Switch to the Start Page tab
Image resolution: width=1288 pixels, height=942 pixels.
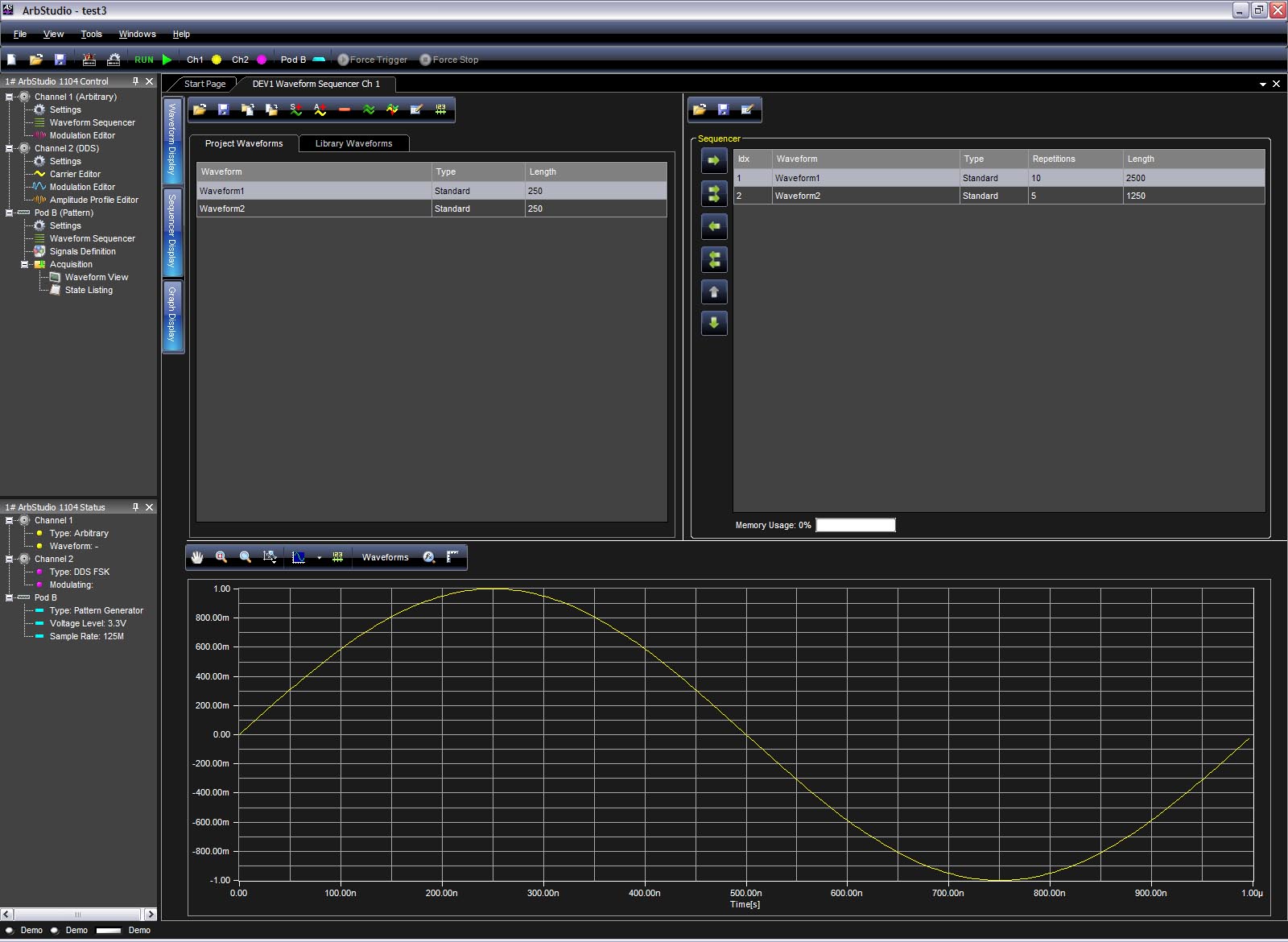coord(204,84)
